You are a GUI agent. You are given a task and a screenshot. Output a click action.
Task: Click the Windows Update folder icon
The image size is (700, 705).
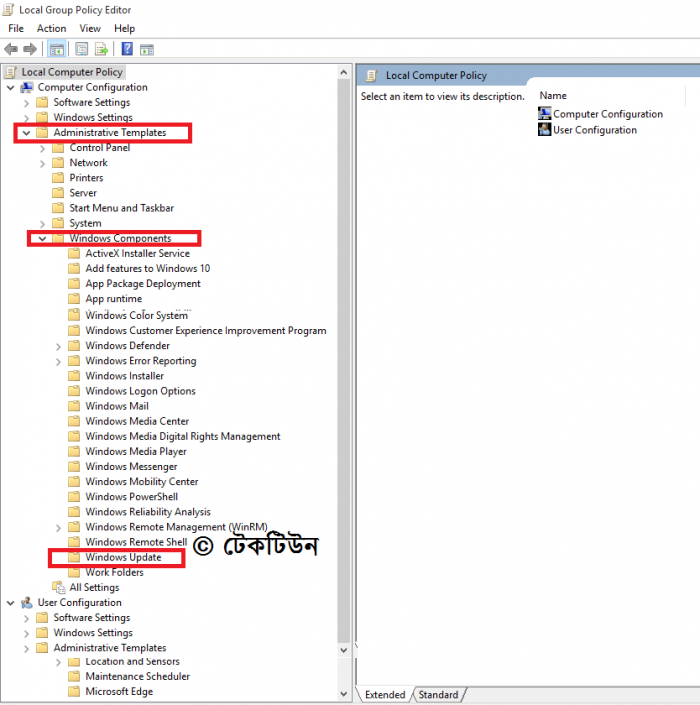click(74, 557)
